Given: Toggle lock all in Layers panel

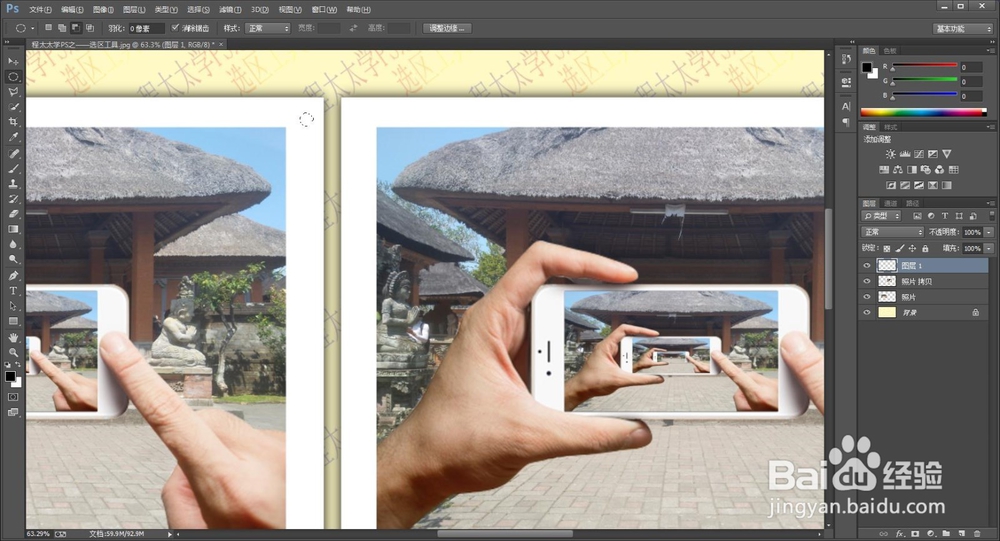Looking at the screenshot, I should pyautogui.click(x=925, y=248).
